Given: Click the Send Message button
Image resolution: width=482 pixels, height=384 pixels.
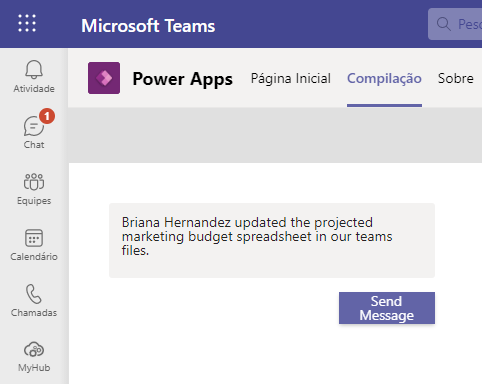Looking at the screenshot, I should pyautogui.click(x=387, y=308).
